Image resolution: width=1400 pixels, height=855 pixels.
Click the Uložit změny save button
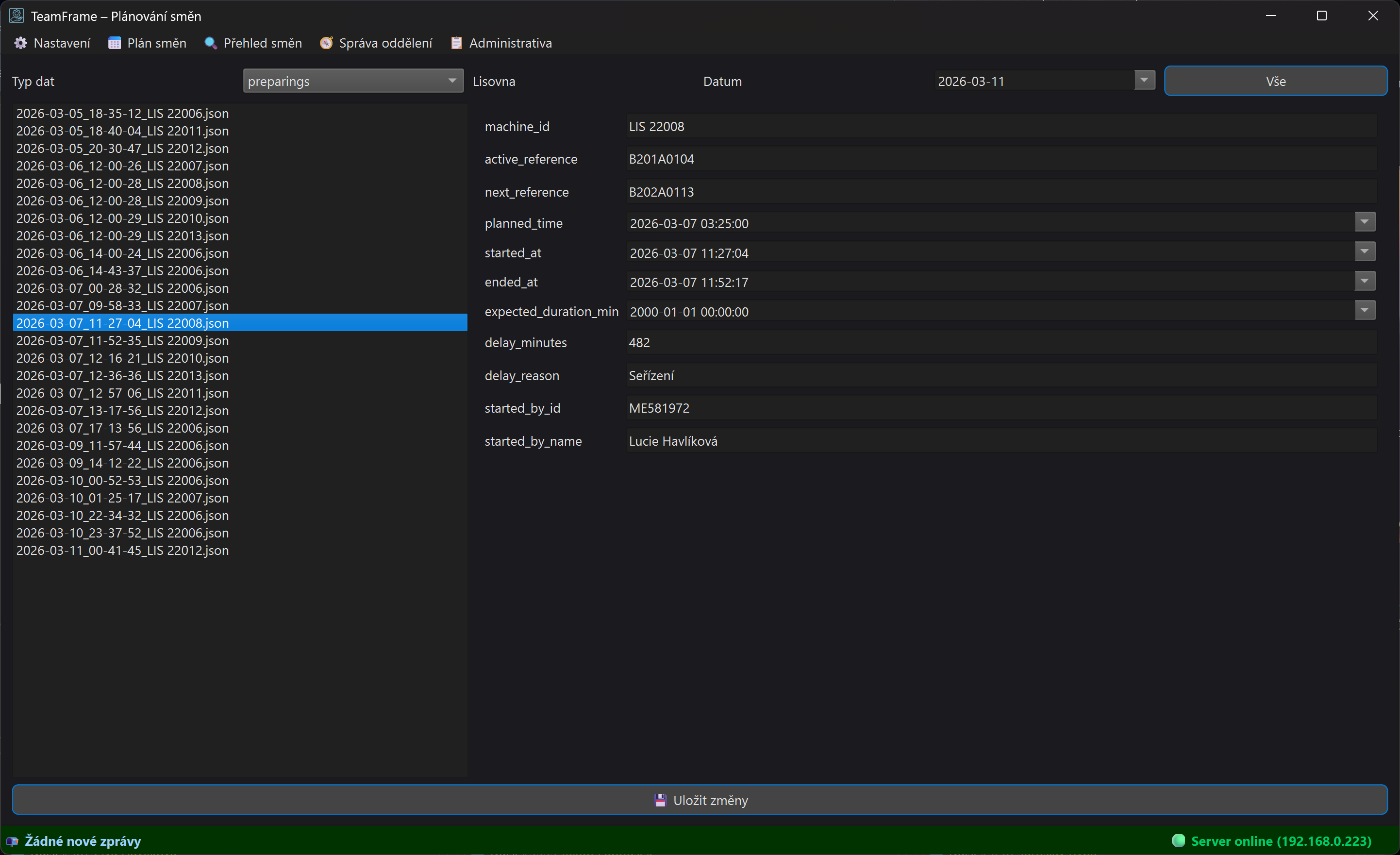700,800
